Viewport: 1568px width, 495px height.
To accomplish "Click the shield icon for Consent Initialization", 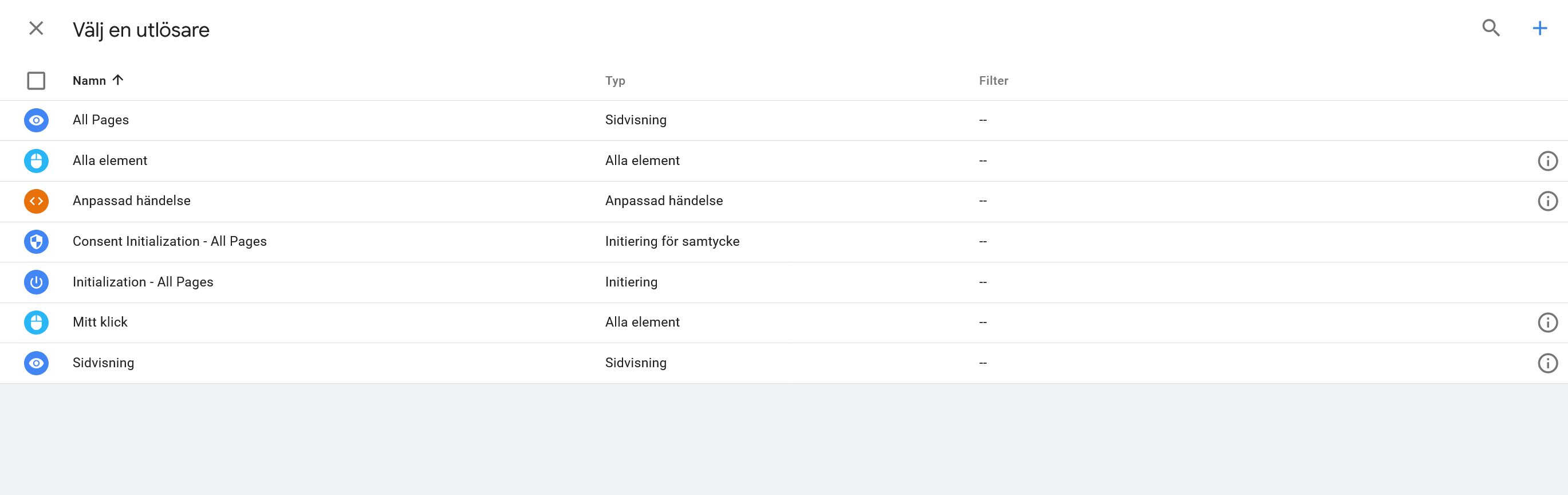I will coord(36,242).
